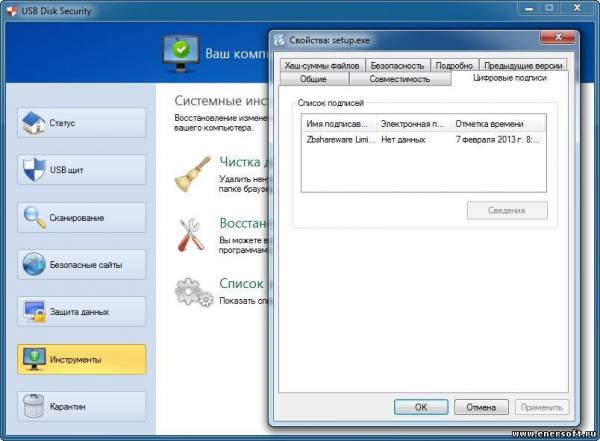Click the 7 февраля 2013 timestamp cell

[497, 140]
